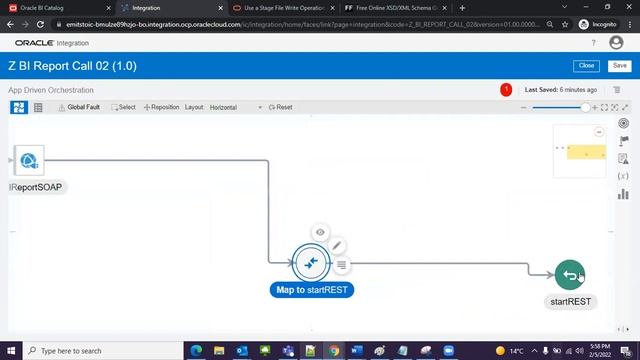
Task: Click the red error count badge
Action: coord(506,90)
